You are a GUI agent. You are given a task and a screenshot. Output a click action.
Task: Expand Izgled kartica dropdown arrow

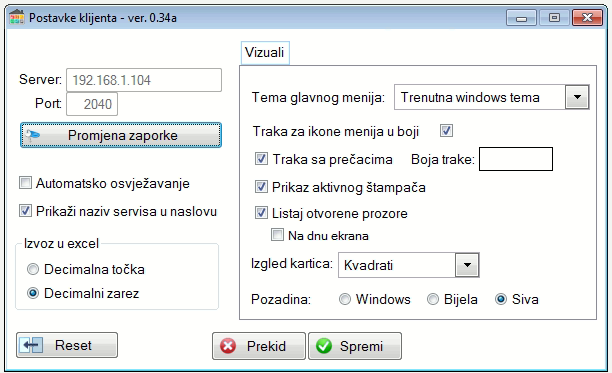(x=467, y=265)
